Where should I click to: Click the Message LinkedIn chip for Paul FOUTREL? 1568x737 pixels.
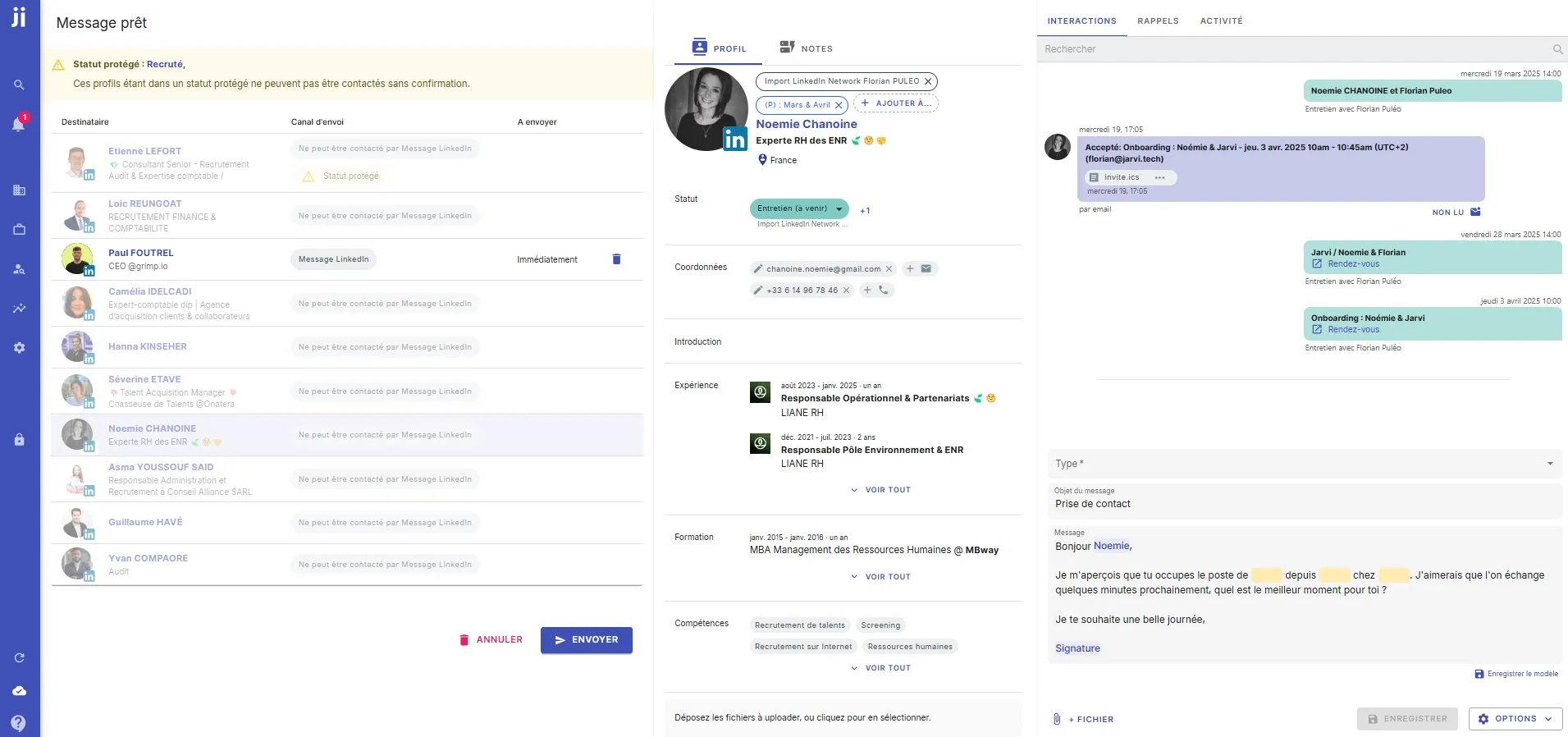point(333,259)
